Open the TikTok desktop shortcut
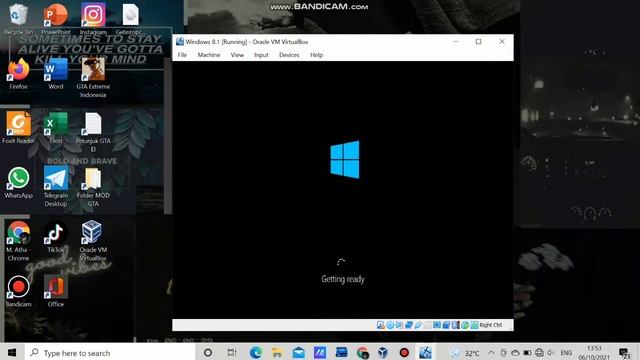The width and height of the screenshot is (640, 360). [56, 236]
